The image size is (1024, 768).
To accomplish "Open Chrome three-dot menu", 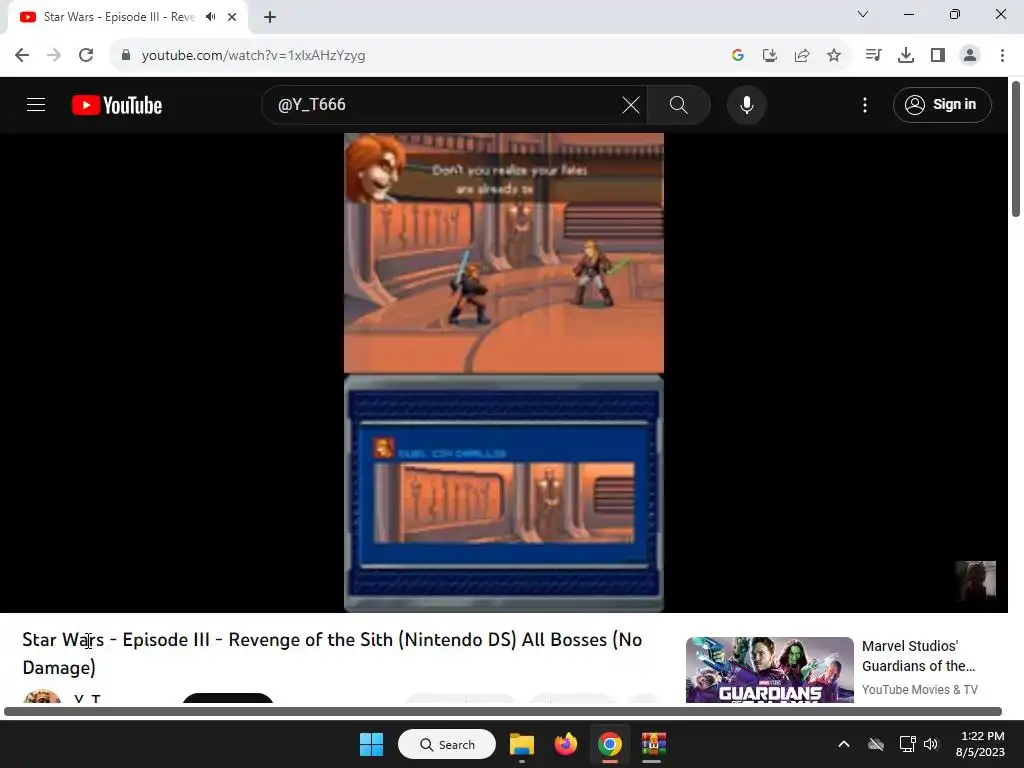I will 1002,56.
